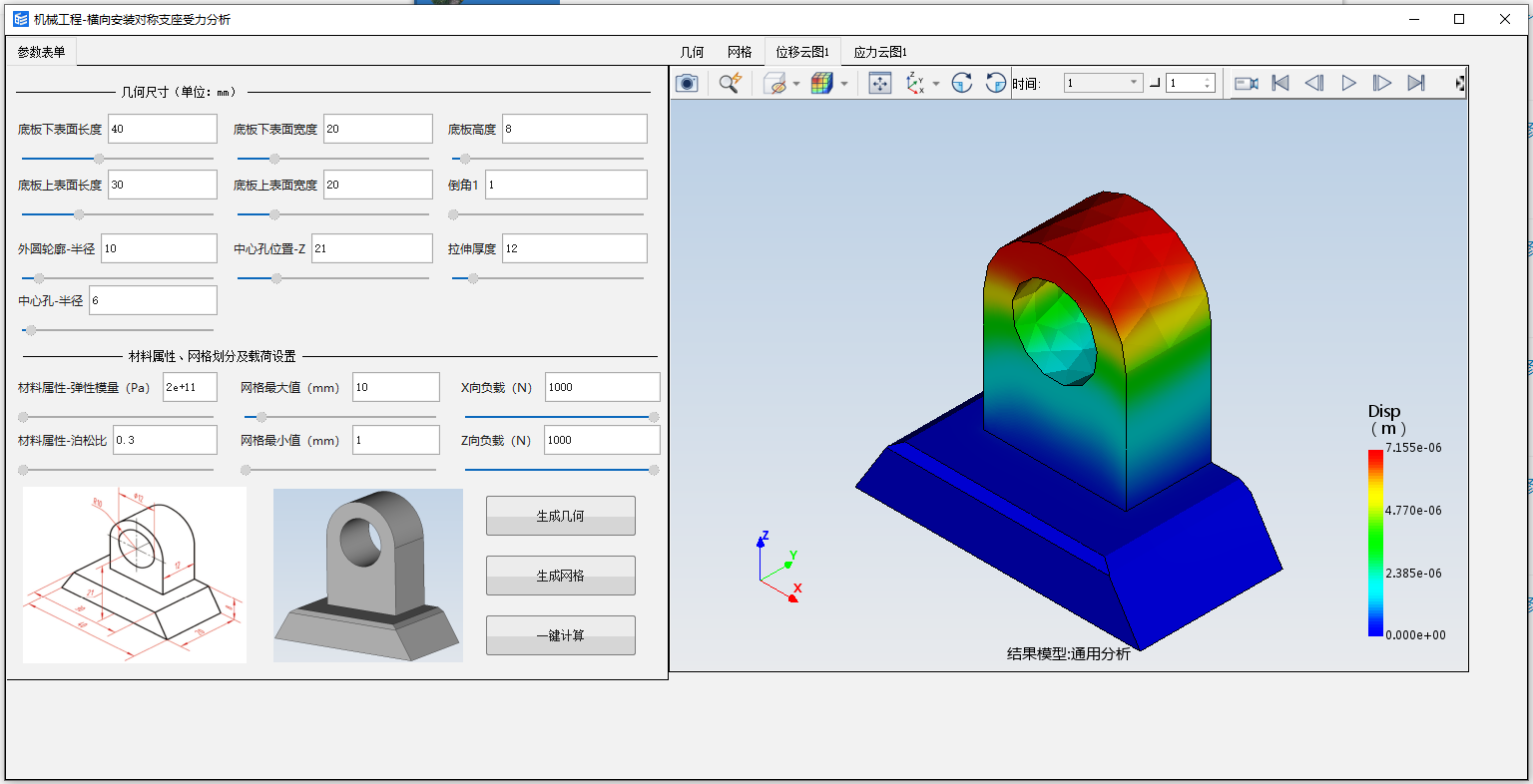Click the 中心孔位置-Z input field
Viewport: 1533px width, 784px height.
(372, 248)
